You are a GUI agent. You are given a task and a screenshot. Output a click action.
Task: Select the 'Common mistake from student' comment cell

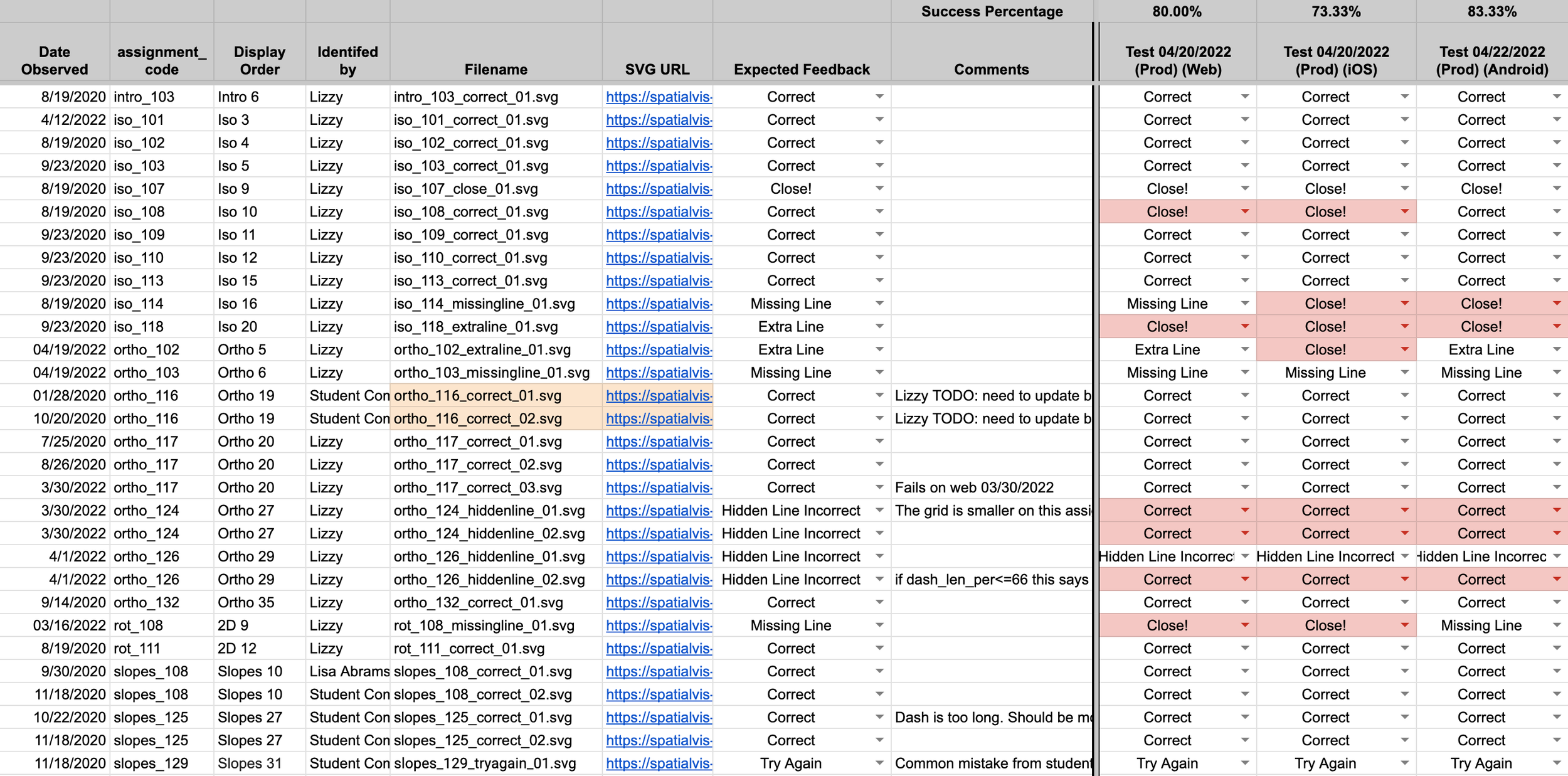pos(992,763)
